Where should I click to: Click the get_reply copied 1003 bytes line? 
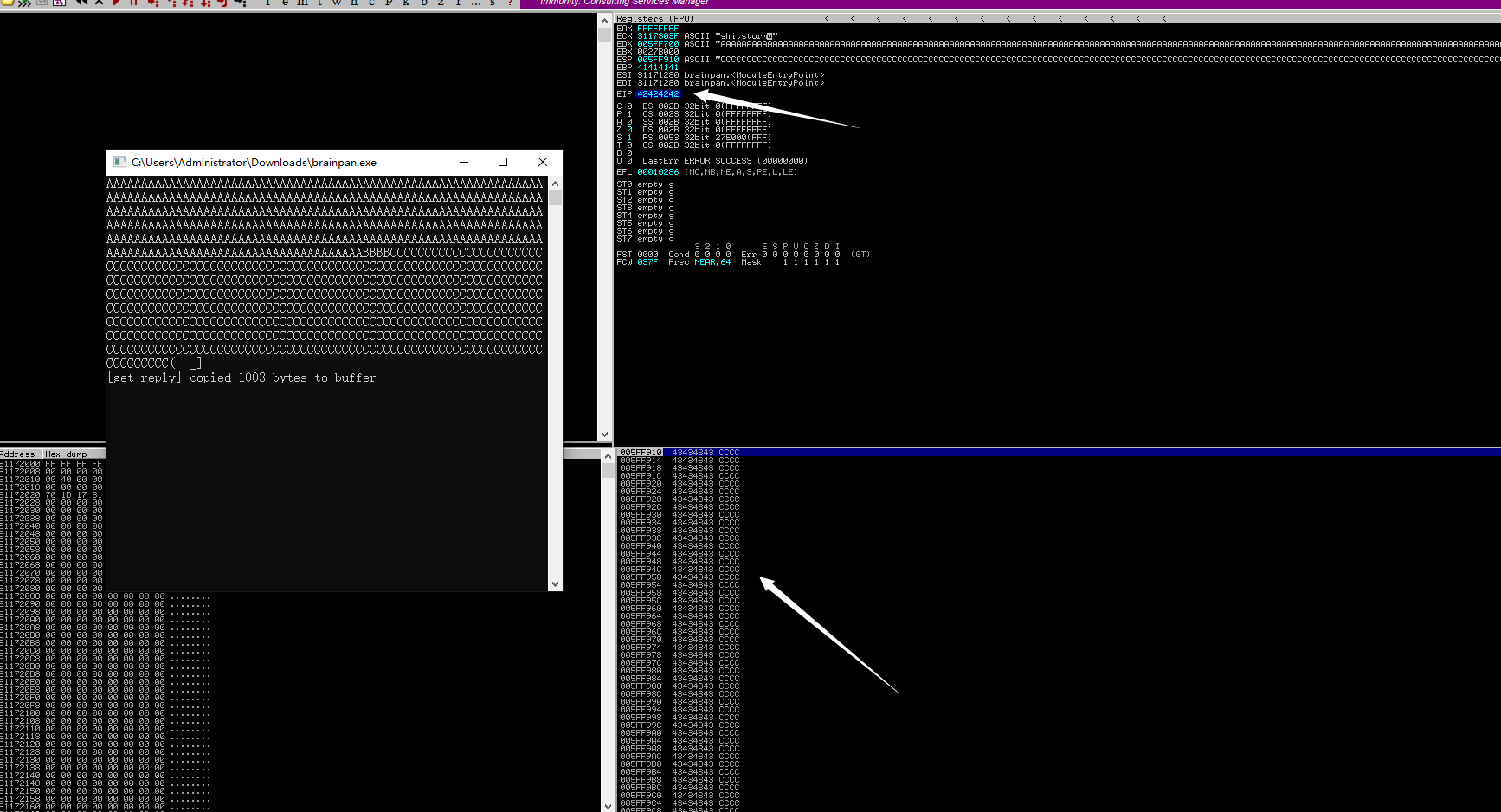(x=242, y=377)
